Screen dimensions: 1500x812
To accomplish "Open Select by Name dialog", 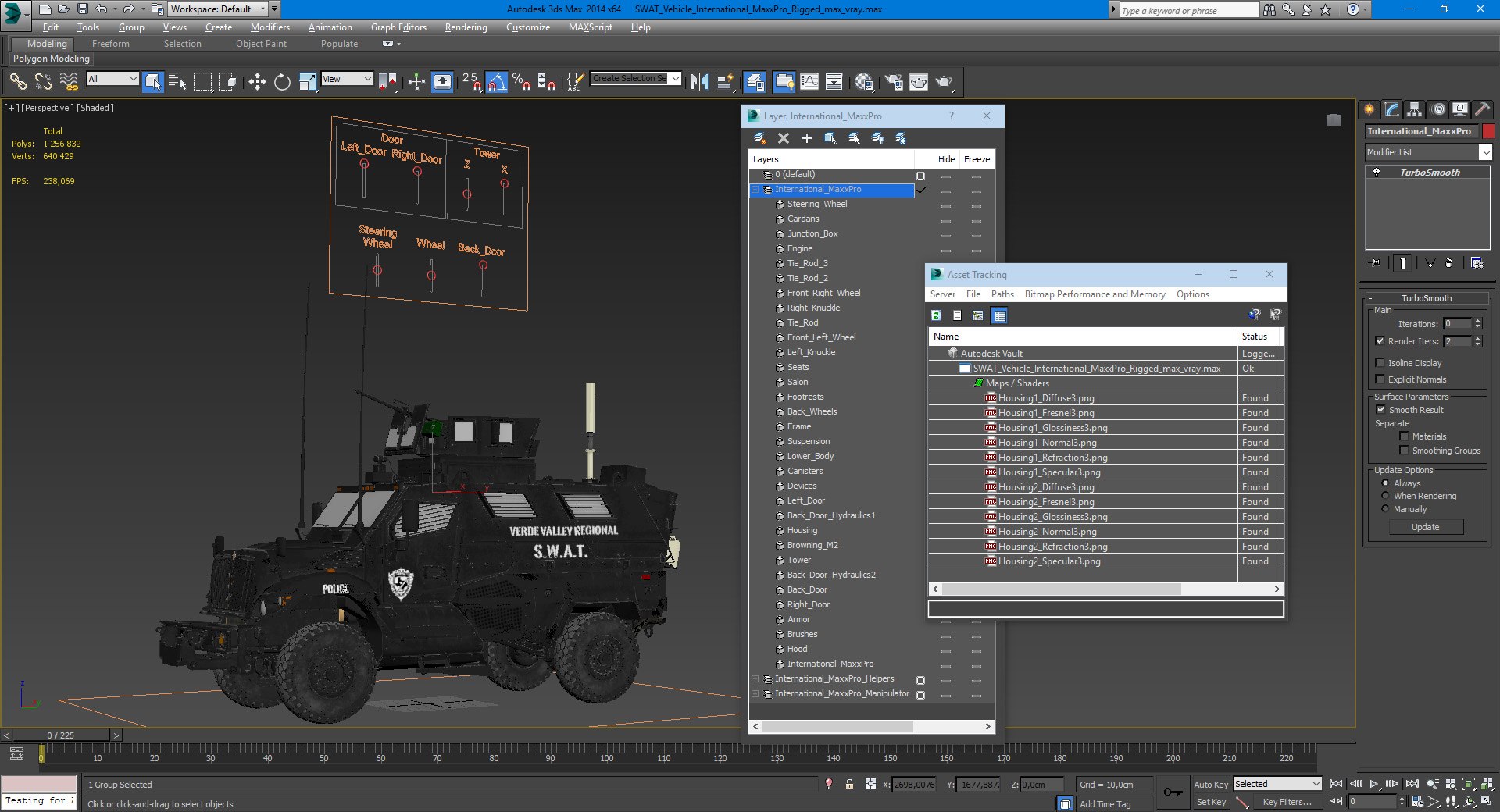I will [177, 81].
